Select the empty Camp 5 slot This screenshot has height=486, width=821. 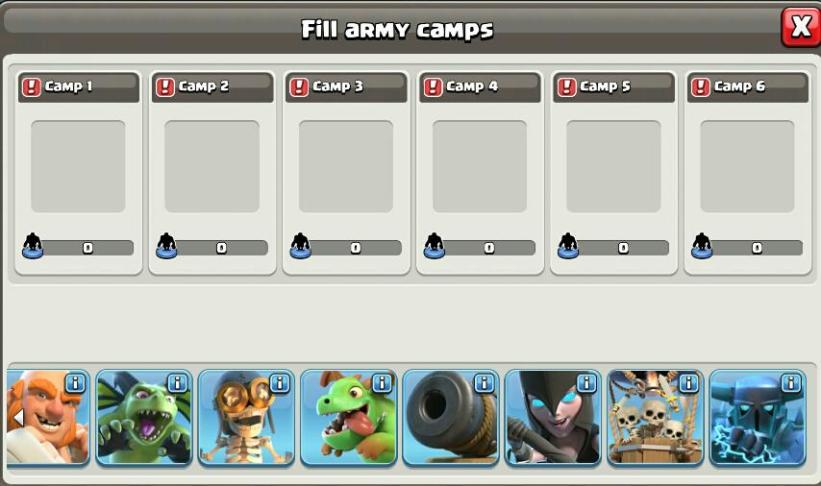pos(614,167)
